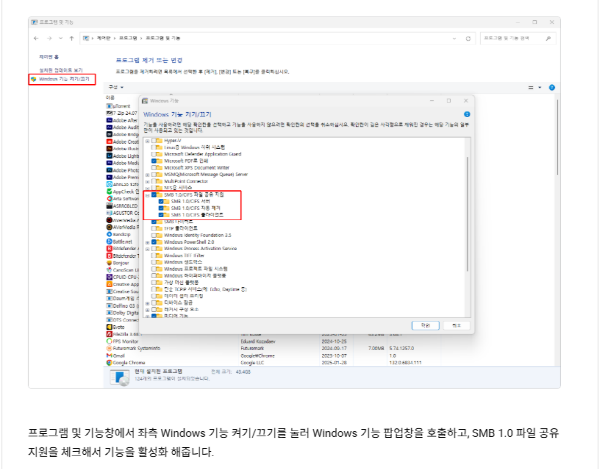Viewport: 600px width, 469px height.
Task: Expand the MSMQ Message Queue Server node
Action: click(x=147, y=174)
